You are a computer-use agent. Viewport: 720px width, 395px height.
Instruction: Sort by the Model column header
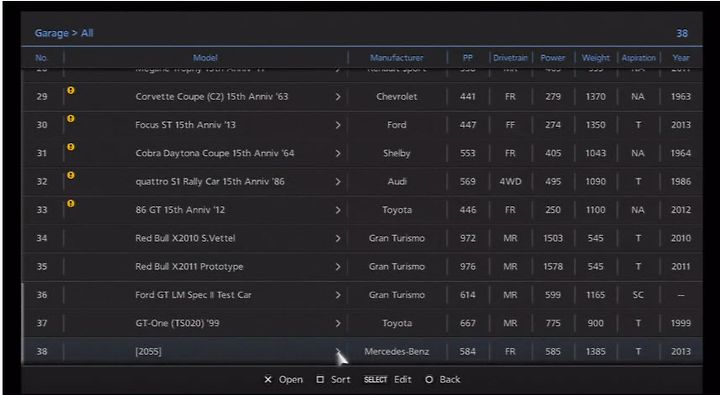[205, 58]
